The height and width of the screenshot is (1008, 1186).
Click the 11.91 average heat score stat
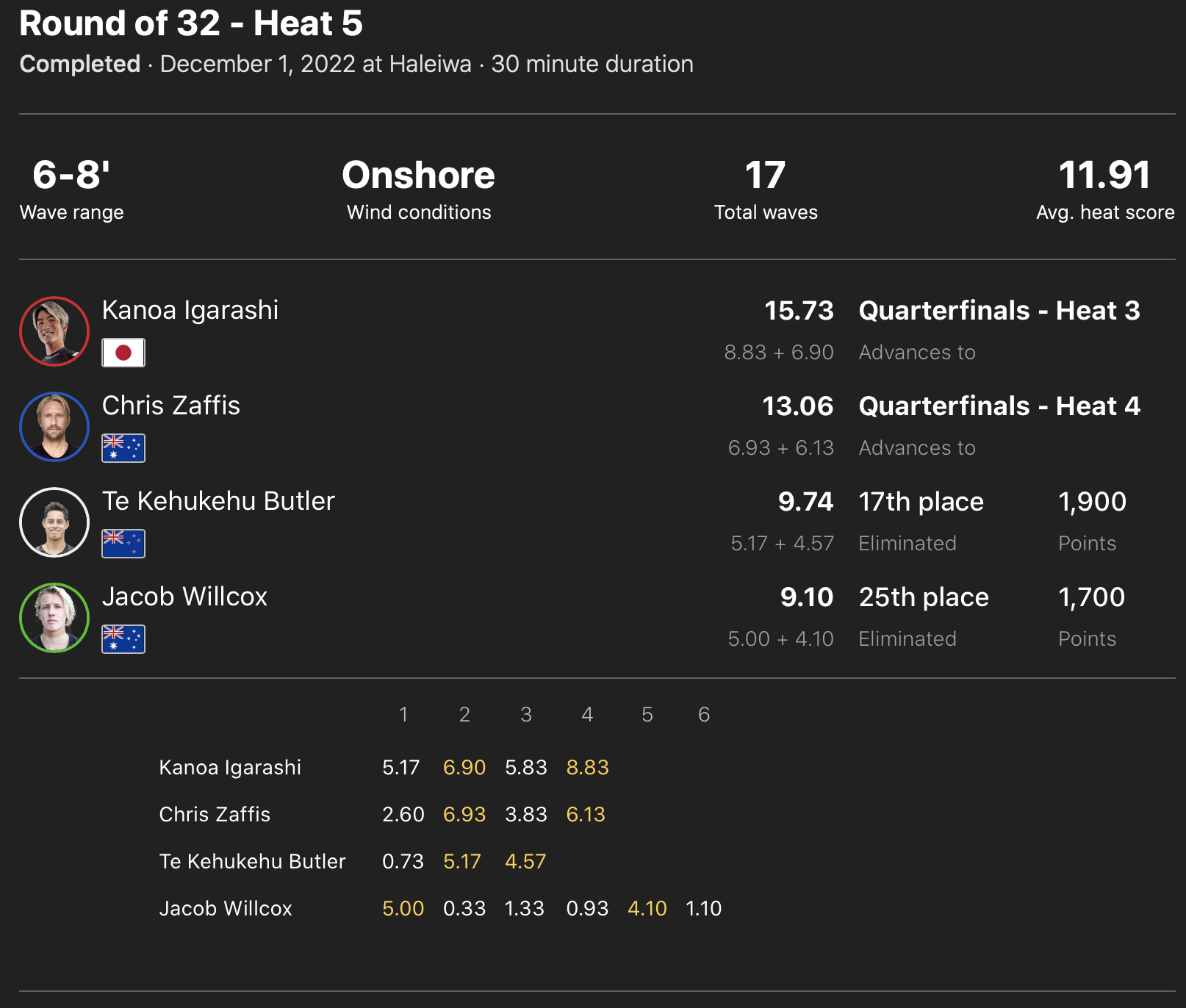pyautogui.click(x=1104, y=176)
